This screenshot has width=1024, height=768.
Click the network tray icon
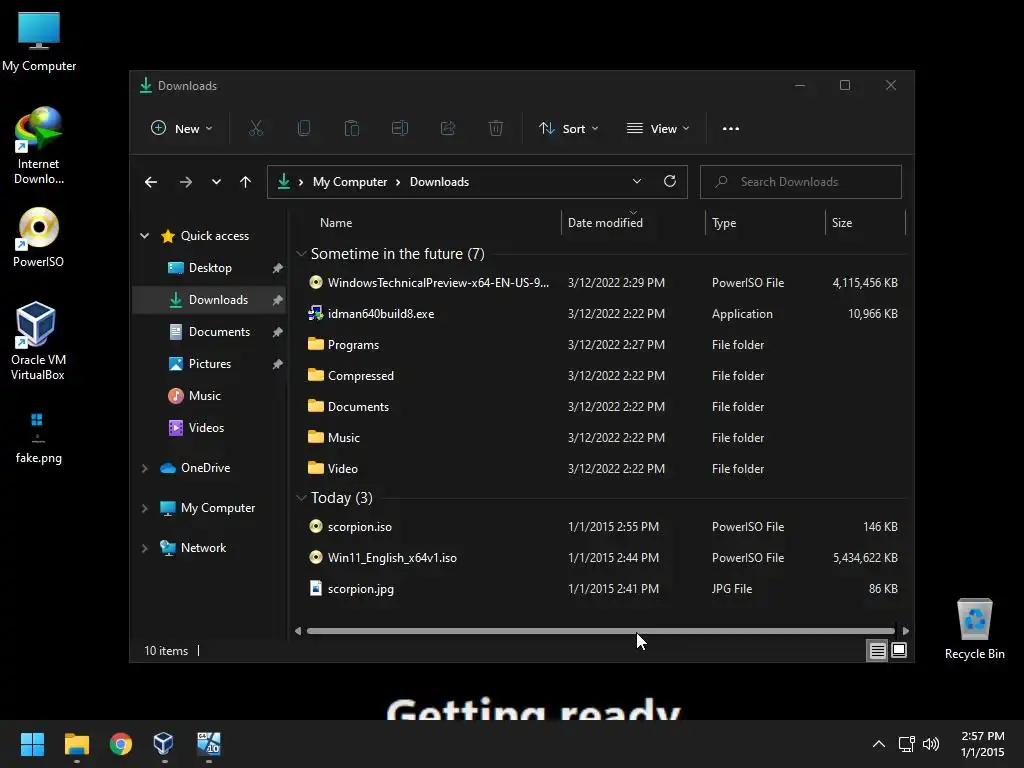click(x=906, y=744)
